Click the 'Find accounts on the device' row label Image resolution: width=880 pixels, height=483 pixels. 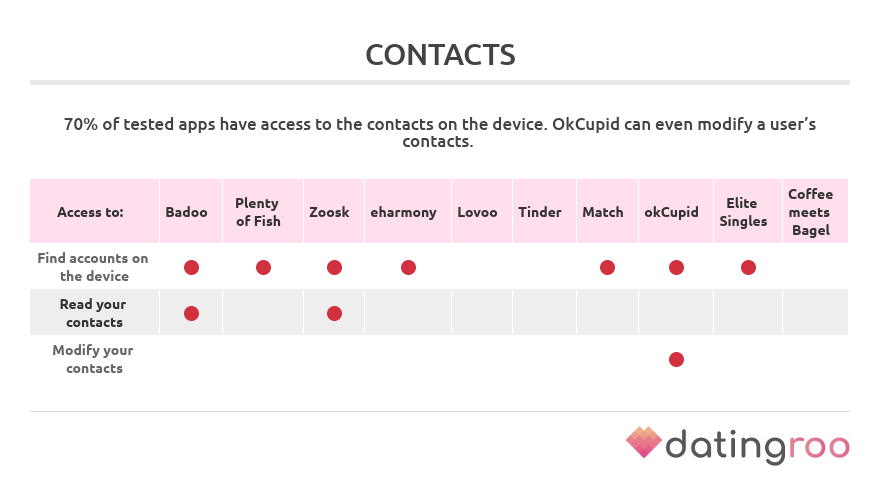(x=93, y=267)
